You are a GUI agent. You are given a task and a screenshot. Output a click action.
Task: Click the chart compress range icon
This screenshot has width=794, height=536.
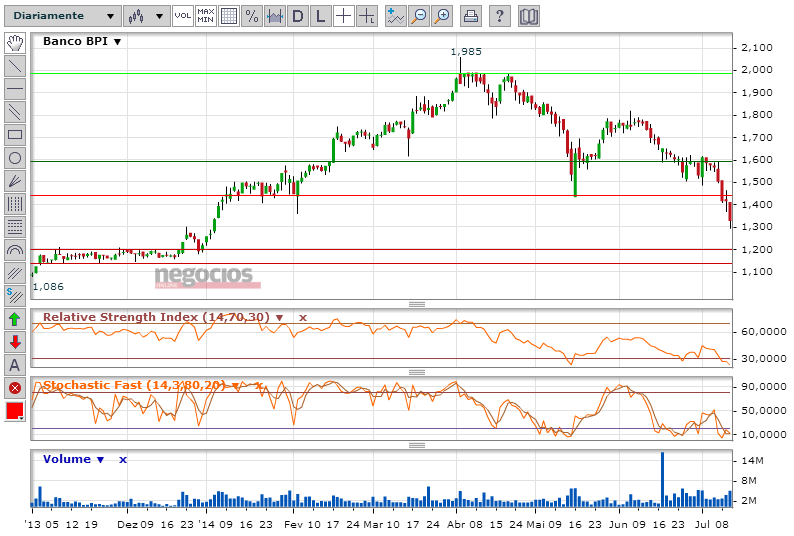pos(275,16)
